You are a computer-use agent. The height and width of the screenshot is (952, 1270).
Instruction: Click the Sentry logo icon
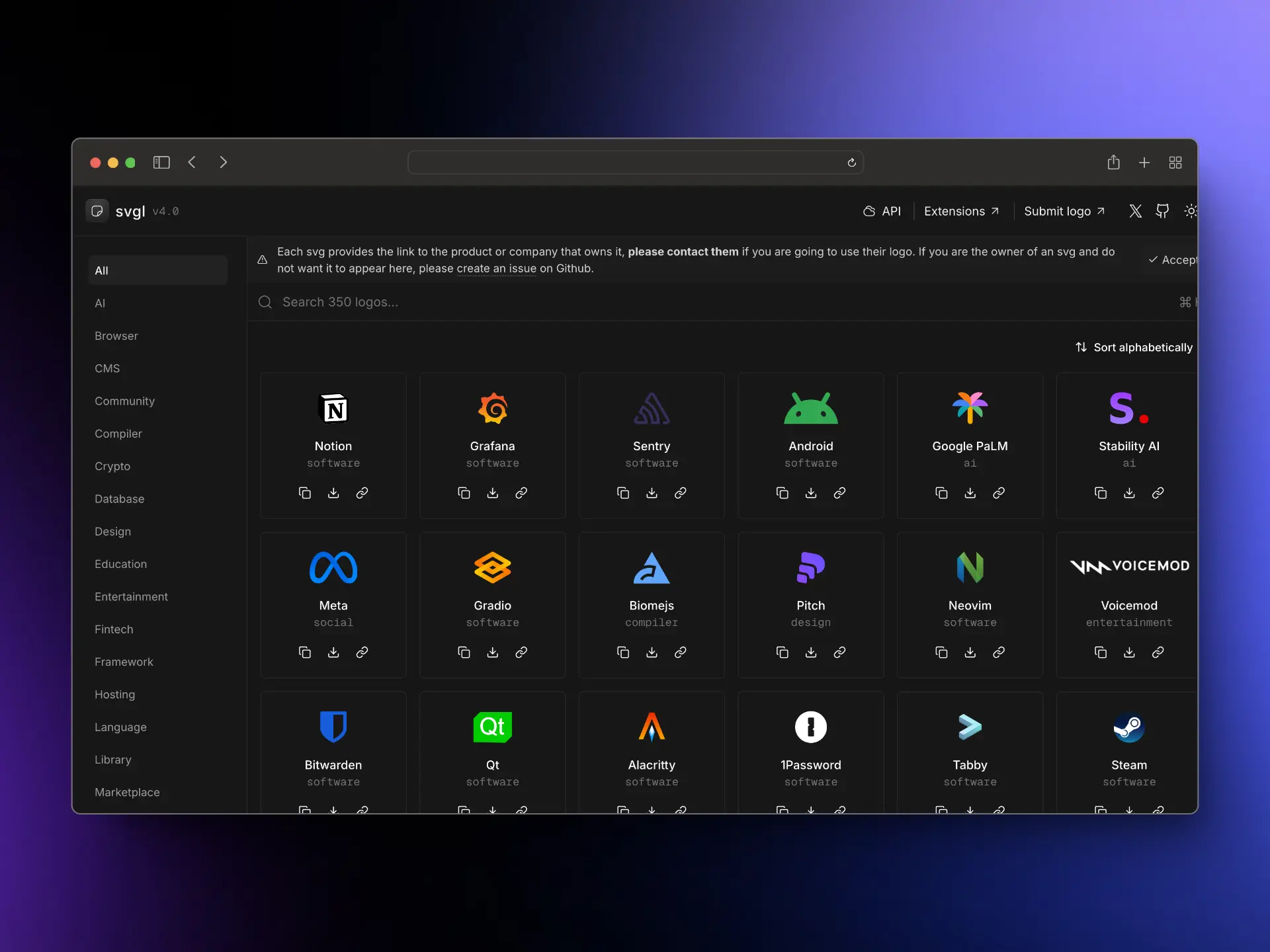(651, 408)
